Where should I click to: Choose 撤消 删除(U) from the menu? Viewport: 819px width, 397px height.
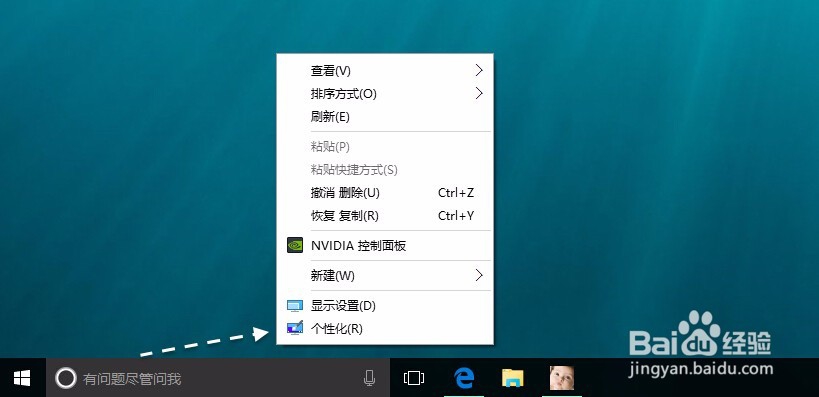[x=385, y=193]
